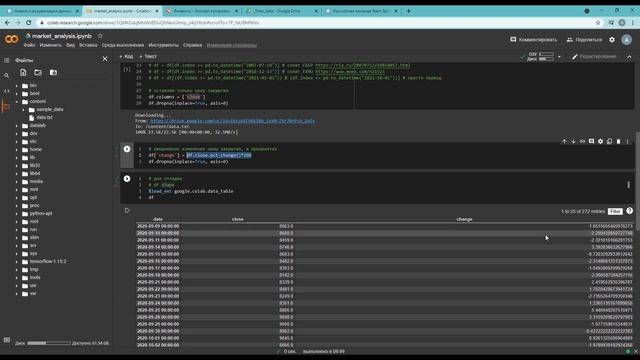Screen dimensions: 640x360
Task: Sort table by the change column header
Action: coord(464,220)
